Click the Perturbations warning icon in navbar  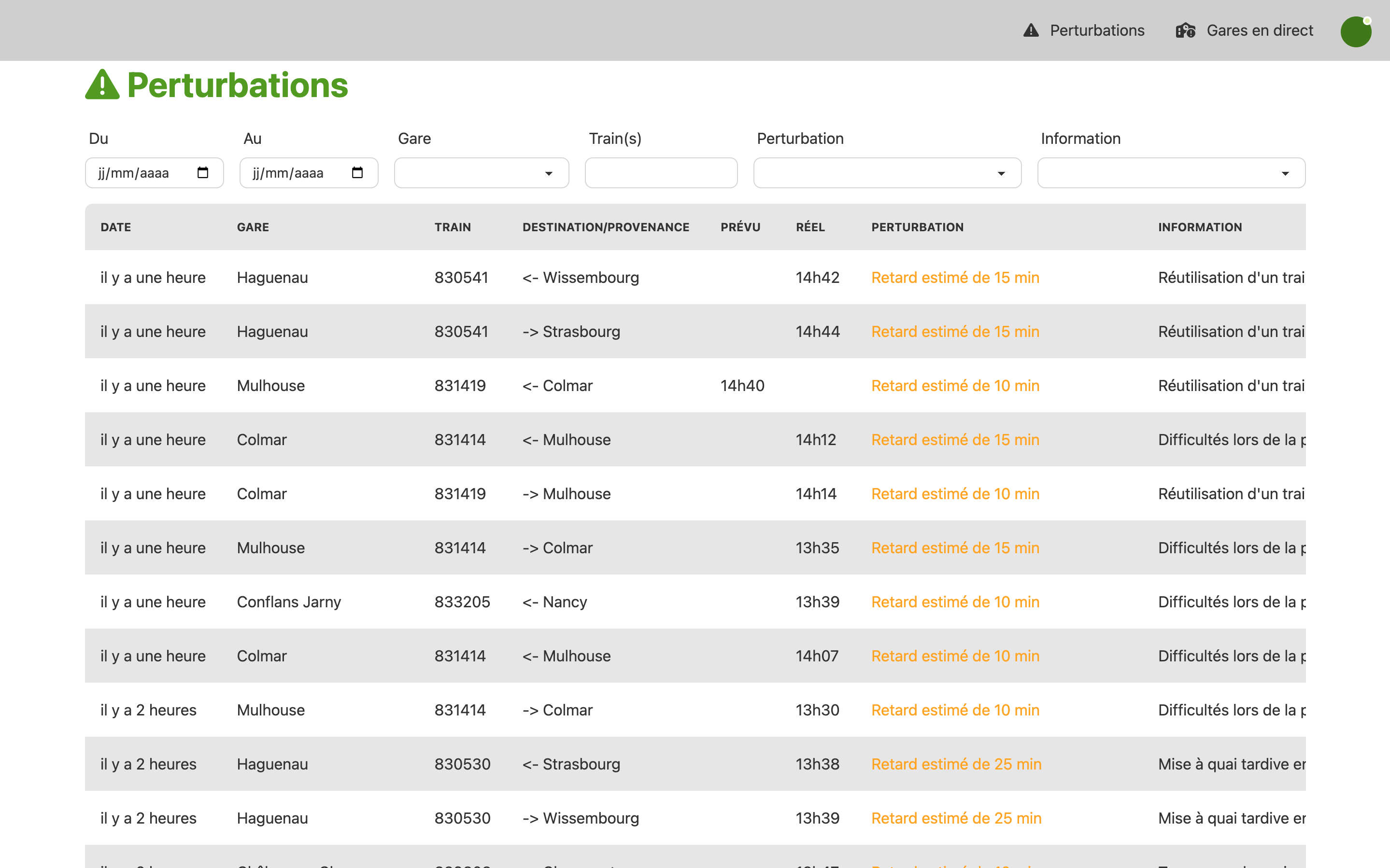click(1031, 30)
